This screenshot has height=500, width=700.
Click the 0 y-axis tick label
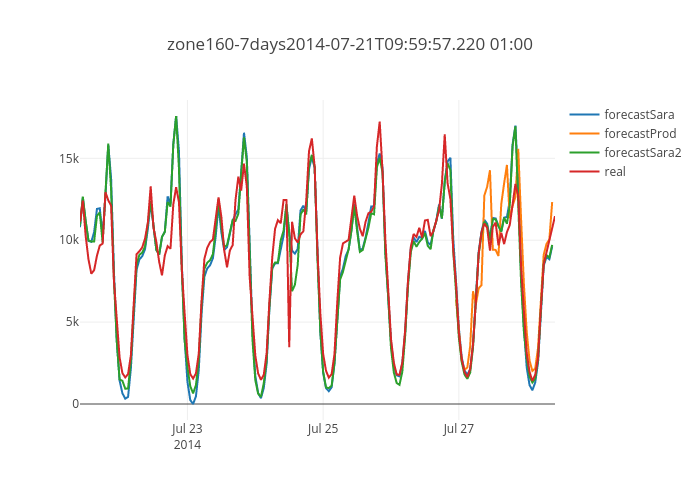pyautogui.click(x=74, y=404)
